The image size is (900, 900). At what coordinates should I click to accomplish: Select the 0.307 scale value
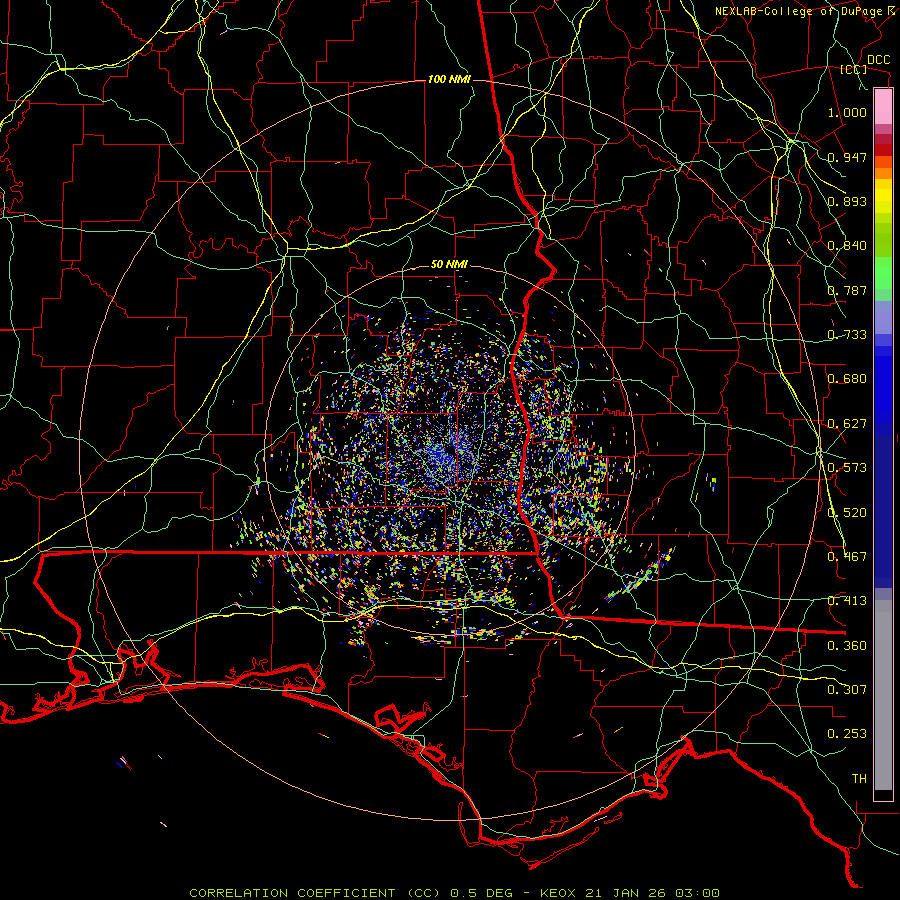(x=847, y=690)
